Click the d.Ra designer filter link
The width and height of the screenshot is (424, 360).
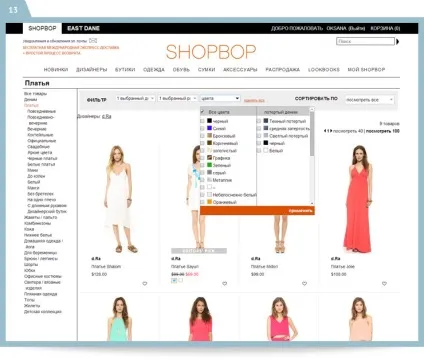[106, 116]
